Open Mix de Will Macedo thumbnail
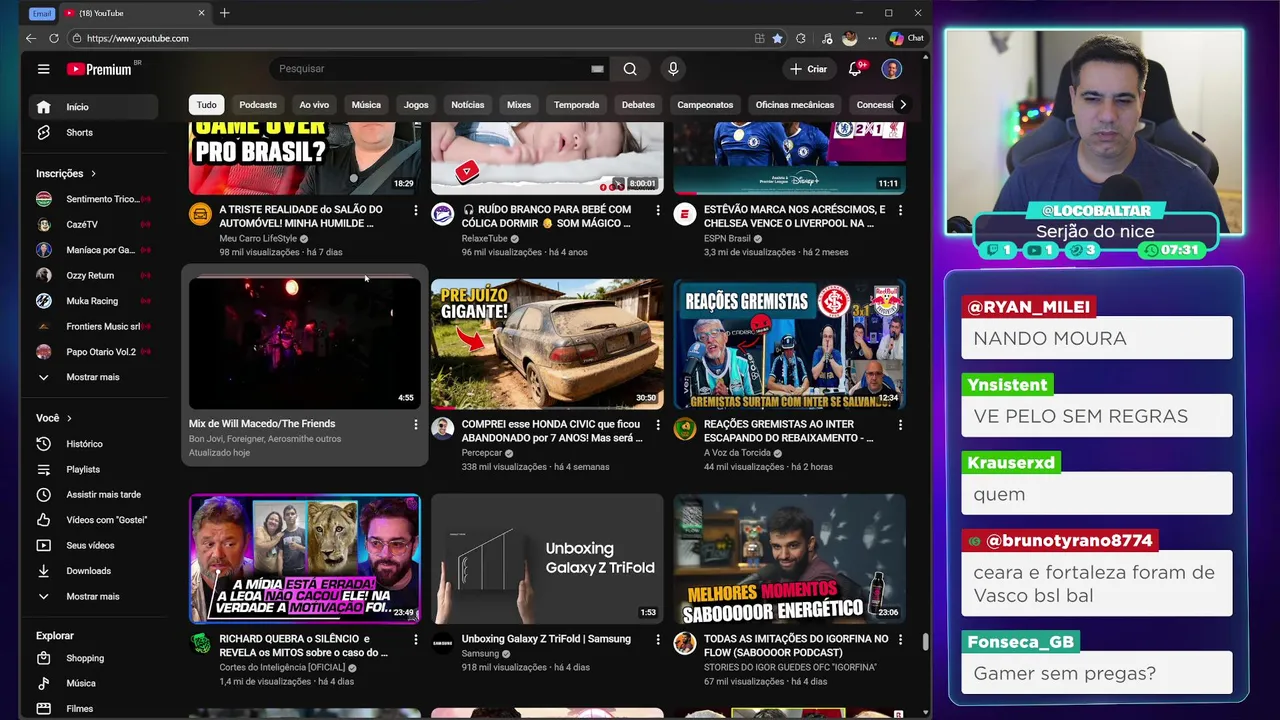1280x720 pixels. pyautogui.click(x=305, y=343)
